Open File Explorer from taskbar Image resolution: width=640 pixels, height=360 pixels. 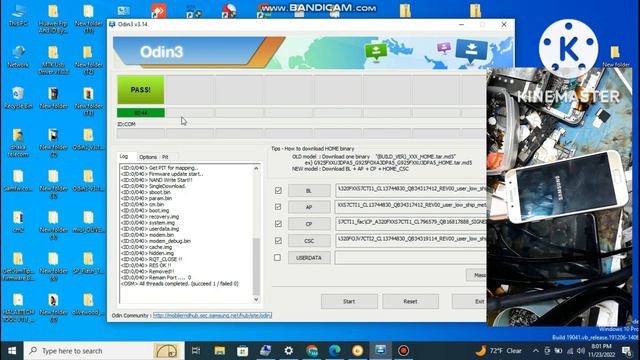[220, 351]
